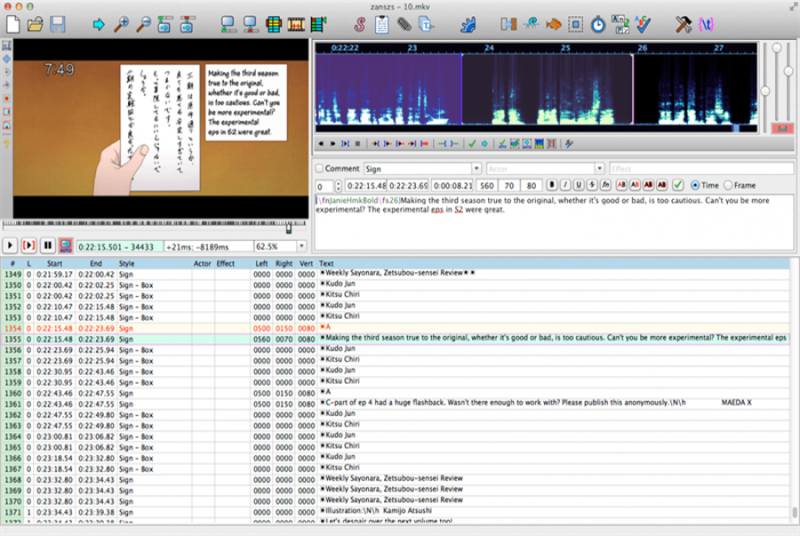Open the 62.5% video zoom dropdown
Image resolution: width=800 pixels, height=536 pixels.
[x=302, y=246]
